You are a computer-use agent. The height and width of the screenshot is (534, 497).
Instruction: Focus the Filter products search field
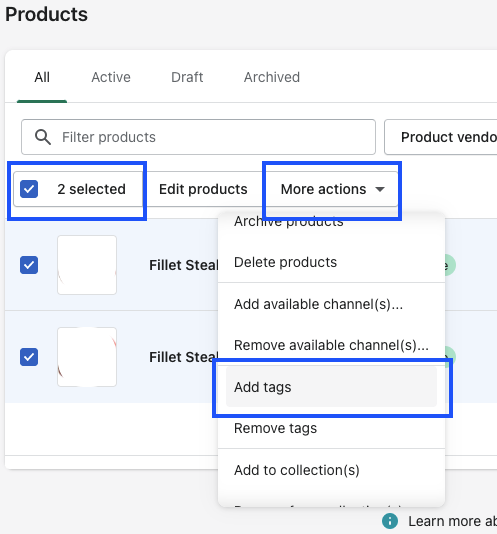(198, 137)
